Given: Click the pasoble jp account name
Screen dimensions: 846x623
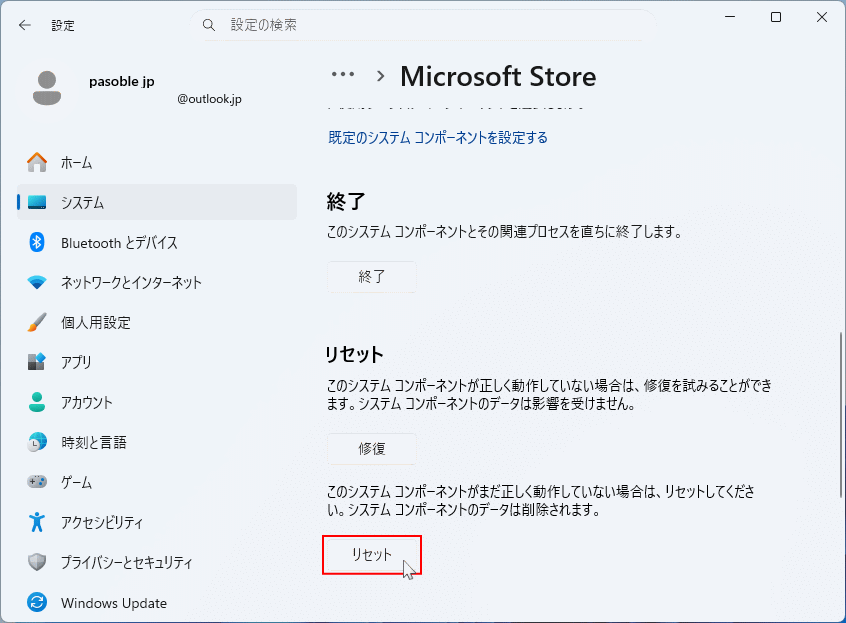Looking at the screenshot, I should click(x=121, y=81).
